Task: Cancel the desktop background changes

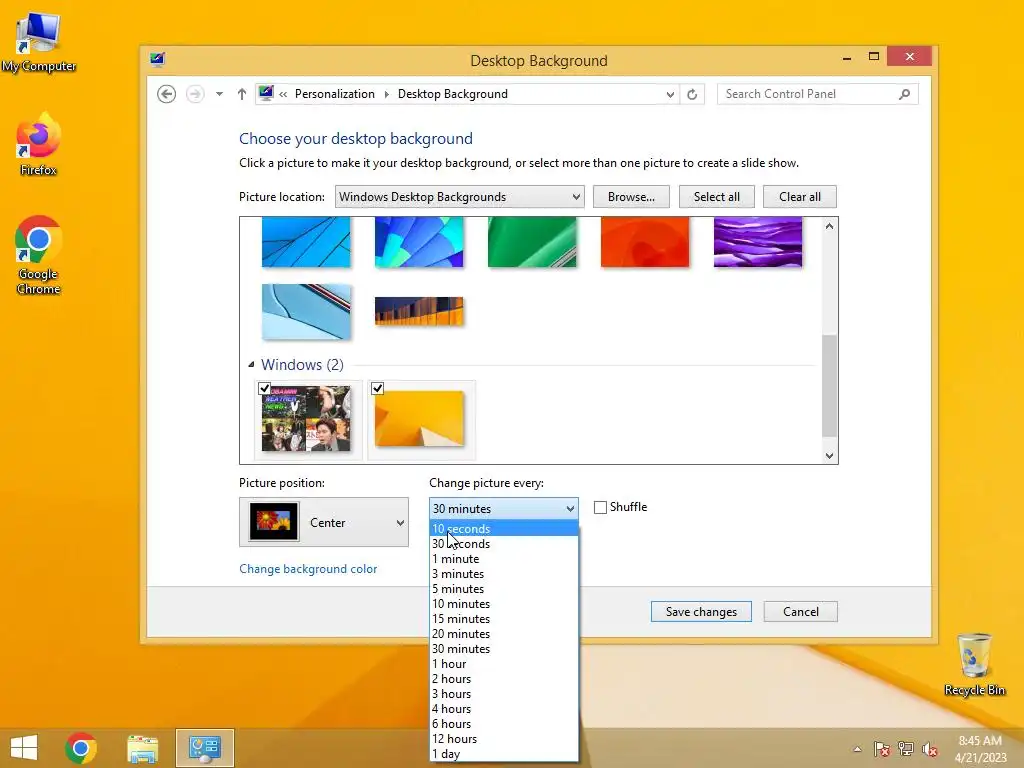Action: pos(801,611)
